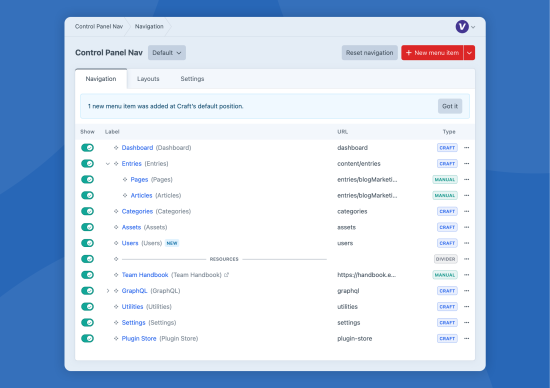Open user account dropdown chevron
The image size is (550, 388).
[473, 27]
